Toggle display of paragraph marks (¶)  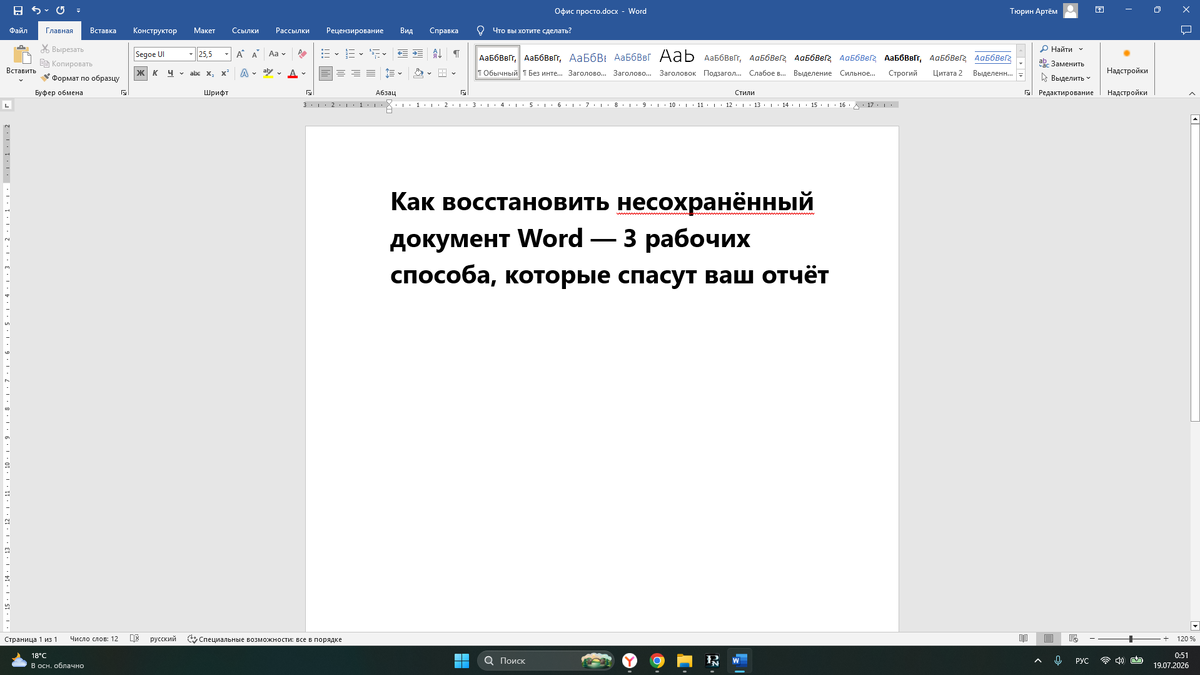click(x=456, y=54)
